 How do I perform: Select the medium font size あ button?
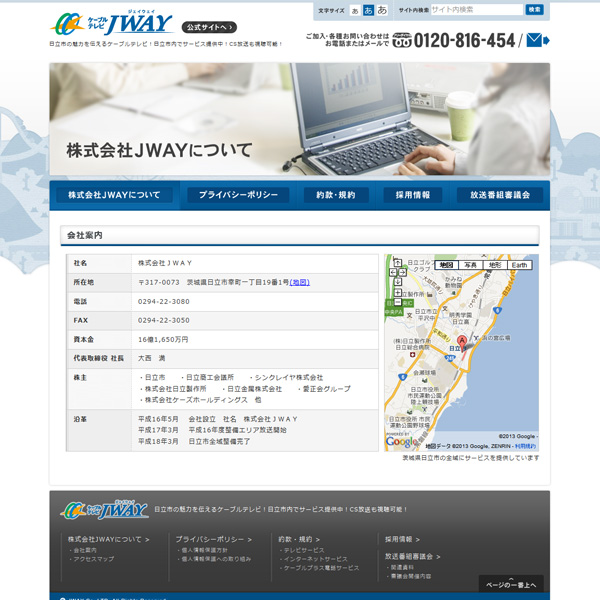pos(368,10)
